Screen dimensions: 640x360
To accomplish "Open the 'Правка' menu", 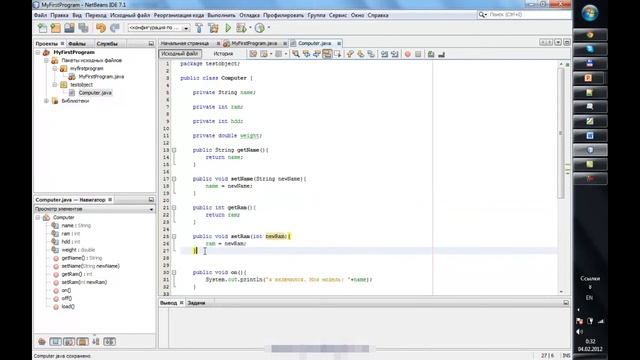I will (x=59, y=15).
